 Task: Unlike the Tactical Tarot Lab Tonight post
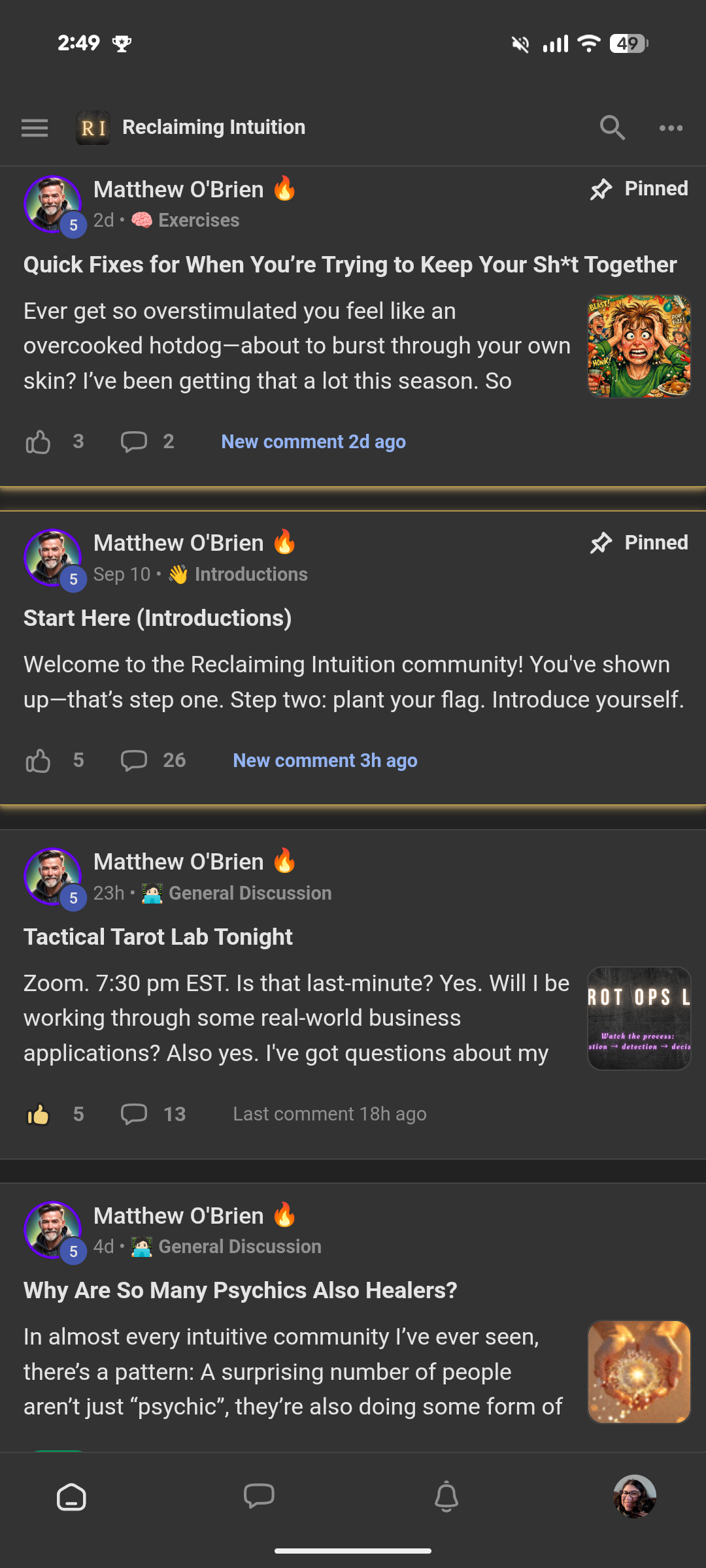[38, 1115]
